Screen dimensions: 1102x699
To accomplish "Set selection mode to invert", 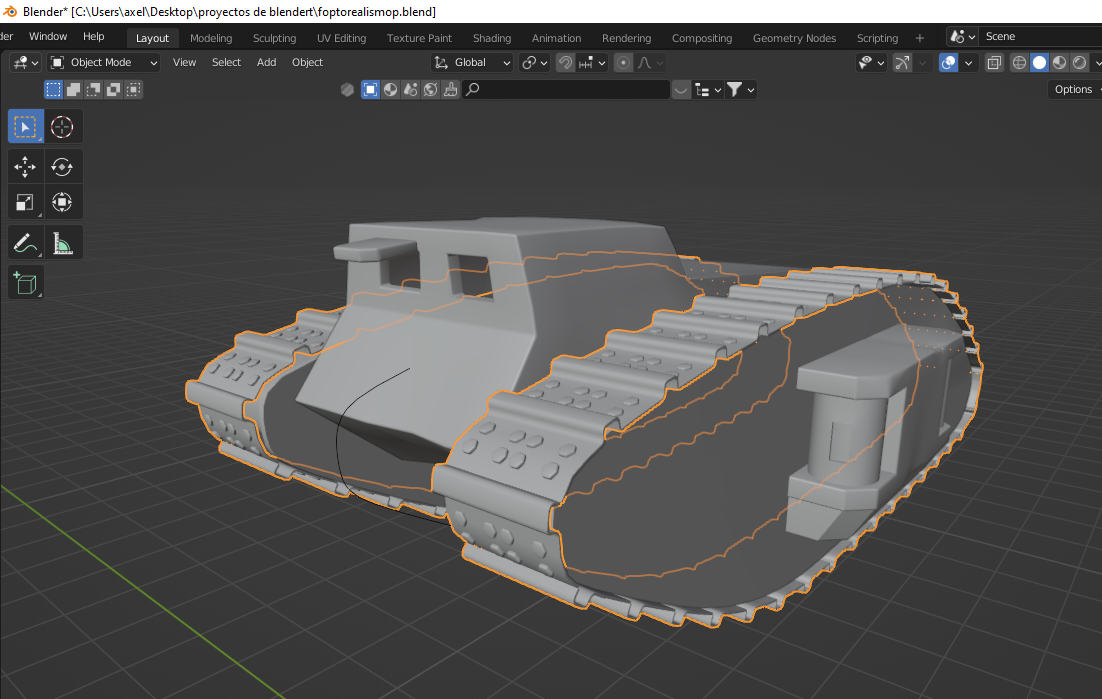I will click(113, 89).
